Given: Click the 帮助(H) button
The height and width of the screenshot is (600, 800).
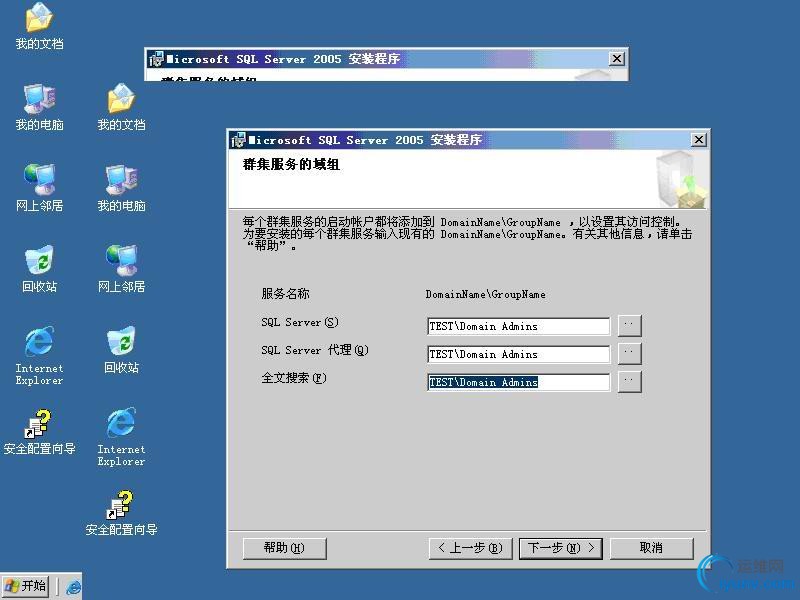Looking at the screenshot, I should pos(284,548).
